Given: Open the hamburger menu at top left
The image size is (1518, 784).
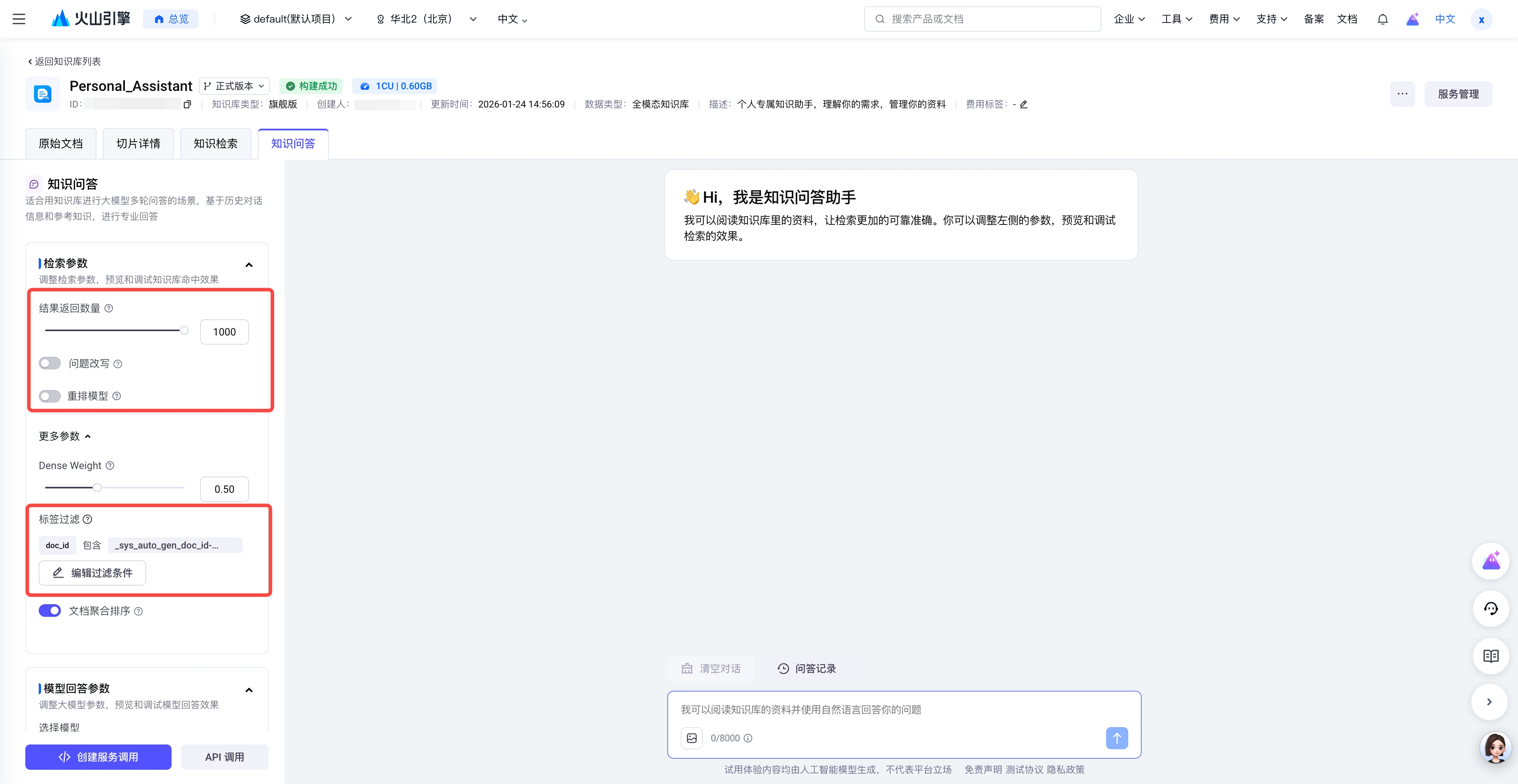Looking at the screenshot, I should point(19,19).
